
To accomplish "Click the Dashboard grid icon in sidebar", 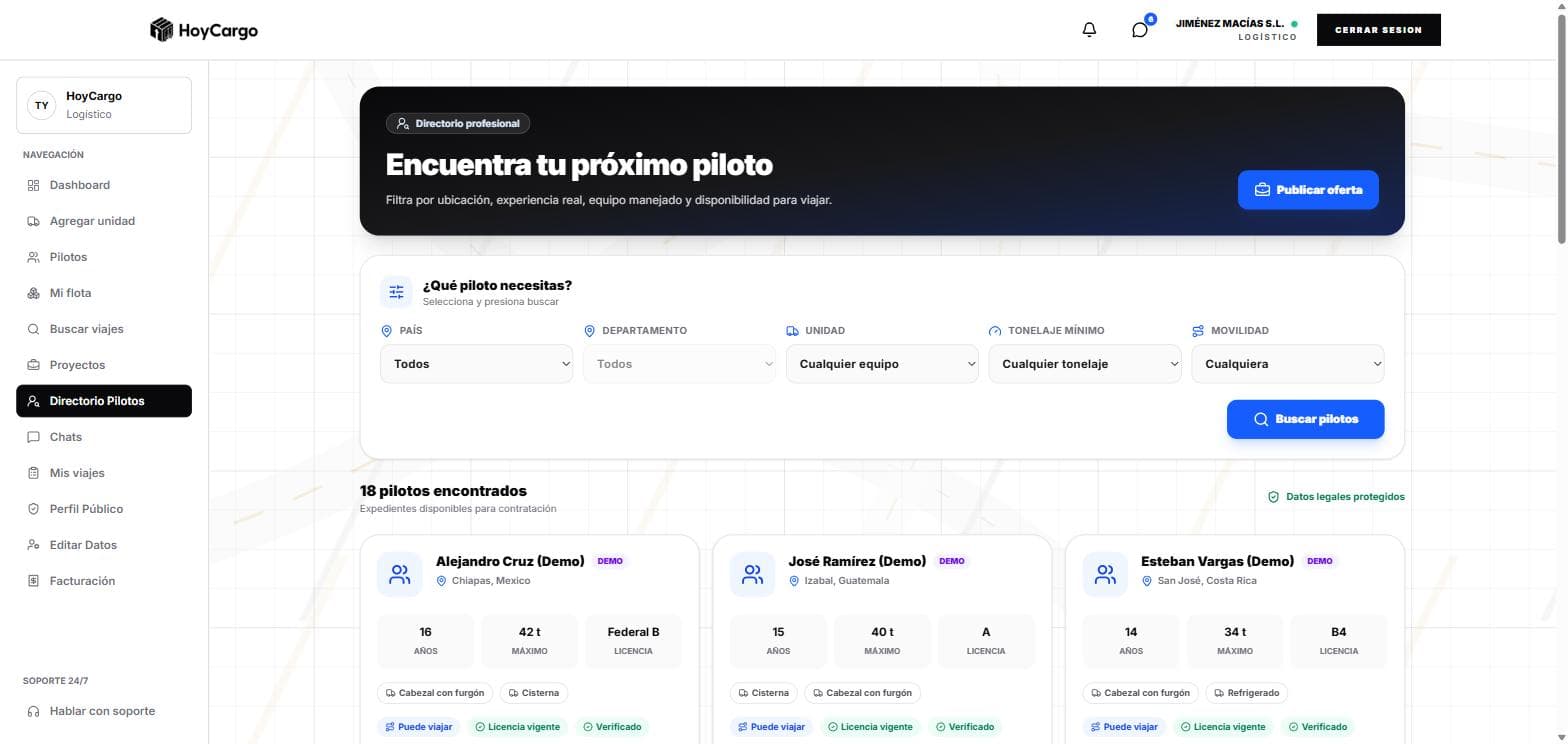I will pos(33,185).
